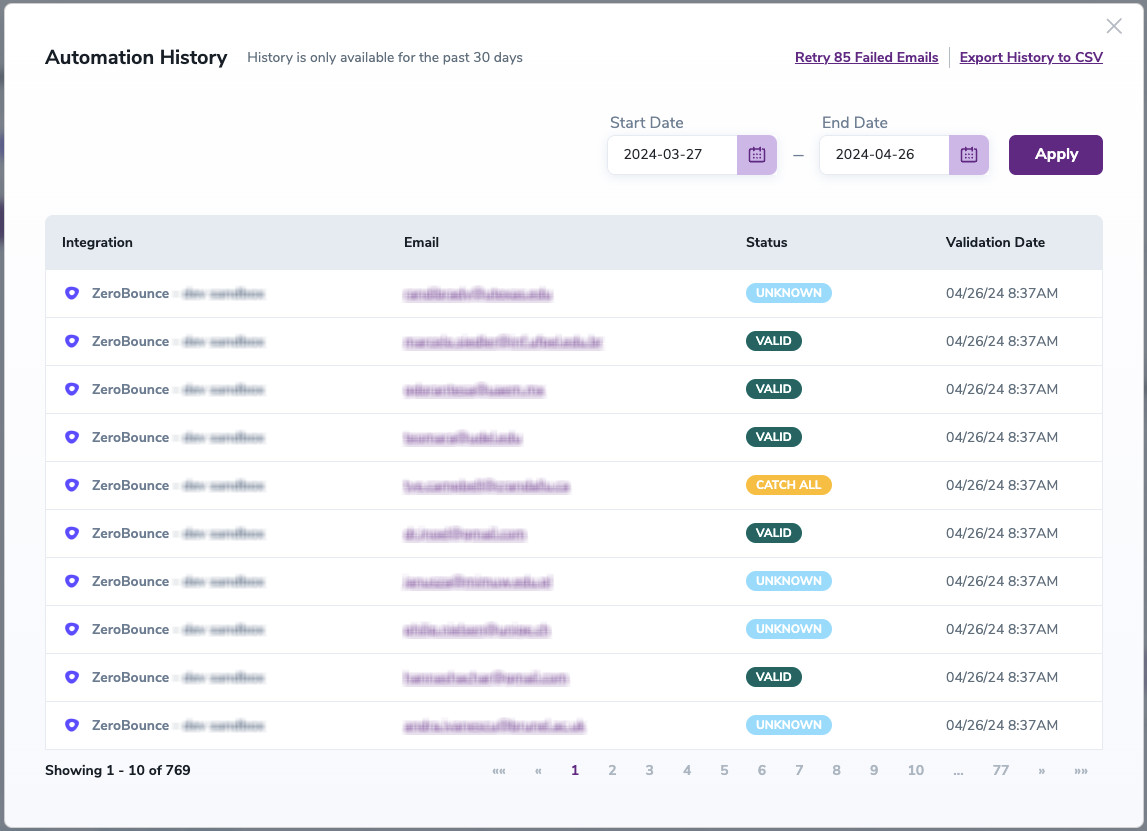Jump to first page using double left arrows
The image size is (1147, 831).
point(499,771)
